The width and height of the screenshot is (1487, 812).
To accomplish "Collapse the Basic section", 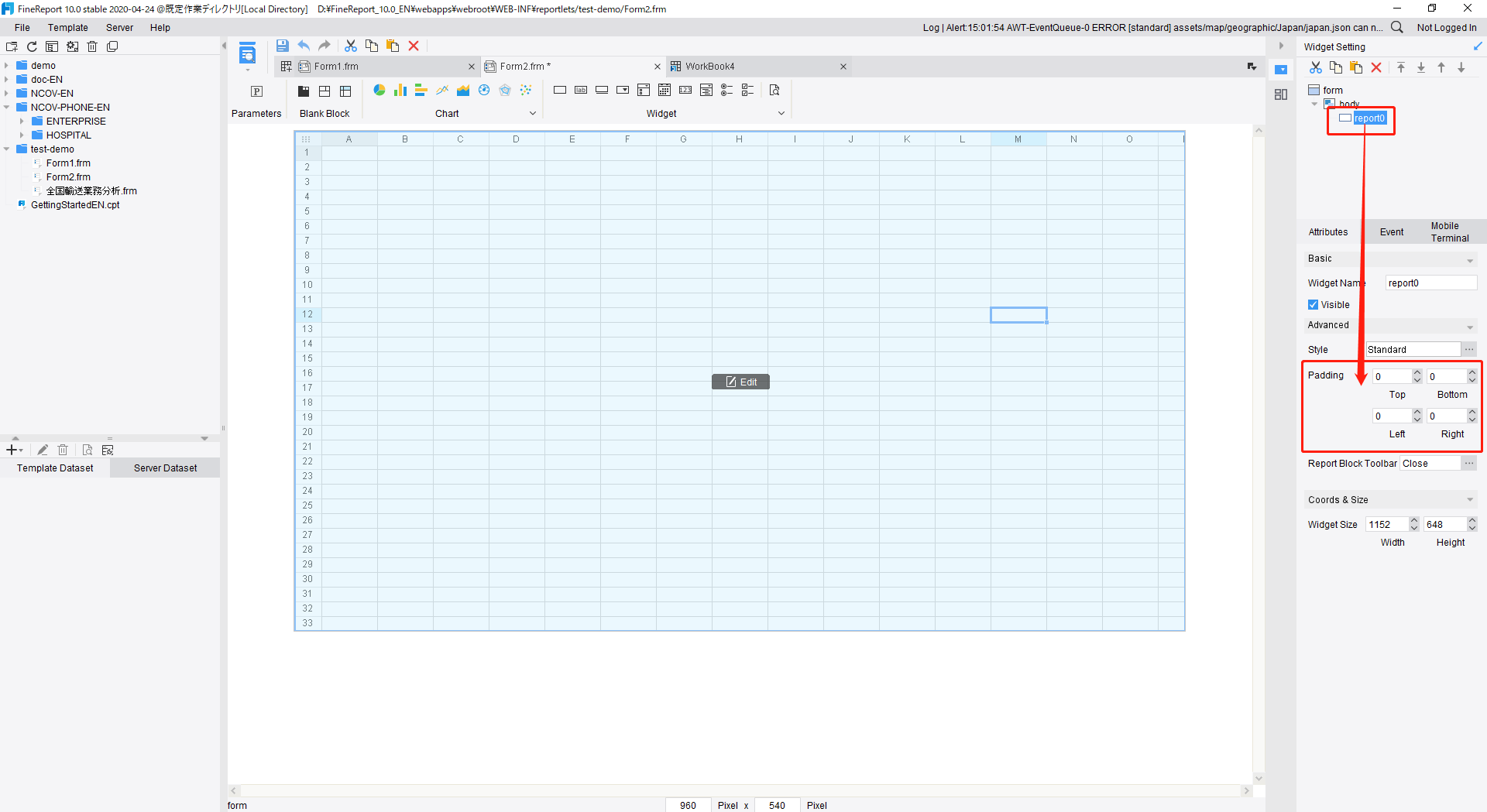I will (x=1470, y=260).
